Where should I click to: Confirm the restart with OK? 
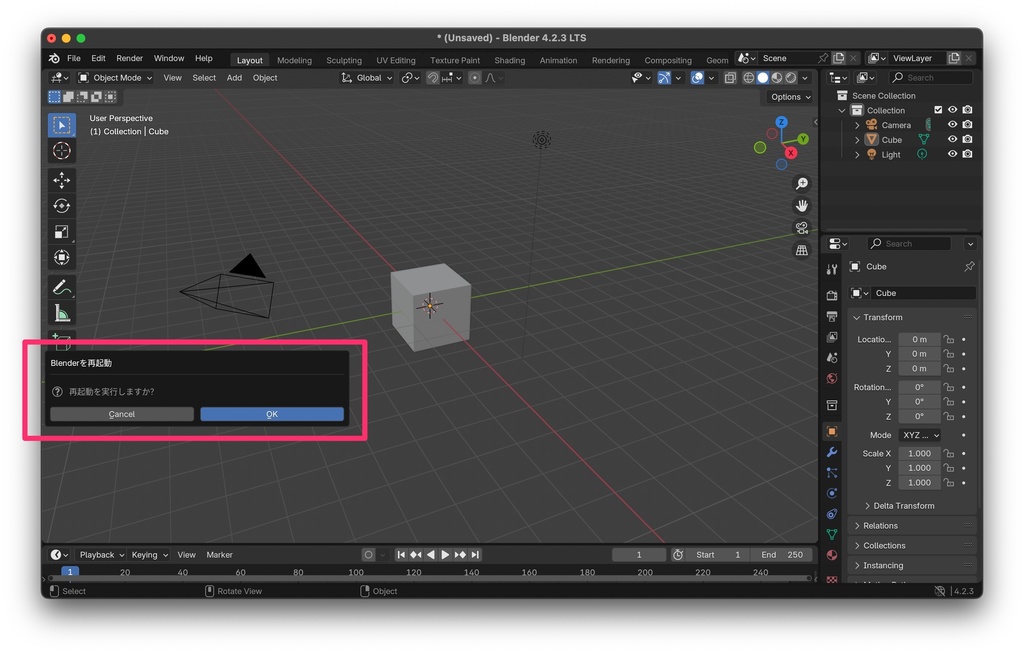[271, 413]
